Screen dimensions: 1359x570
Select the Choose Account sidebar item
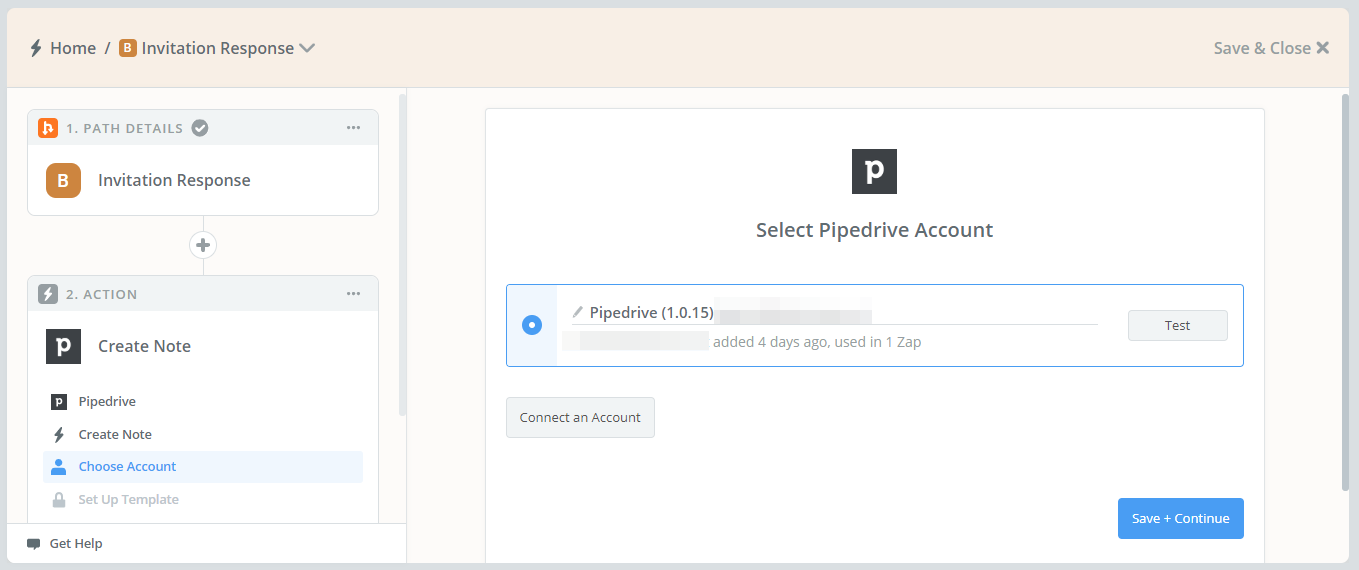pos(203,467)
